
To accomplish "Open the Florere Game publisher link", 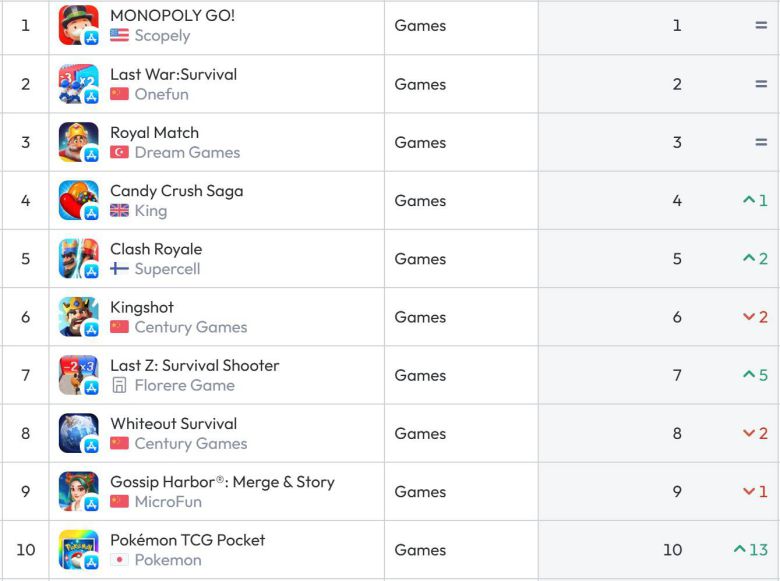I will (x=184, y=385).
